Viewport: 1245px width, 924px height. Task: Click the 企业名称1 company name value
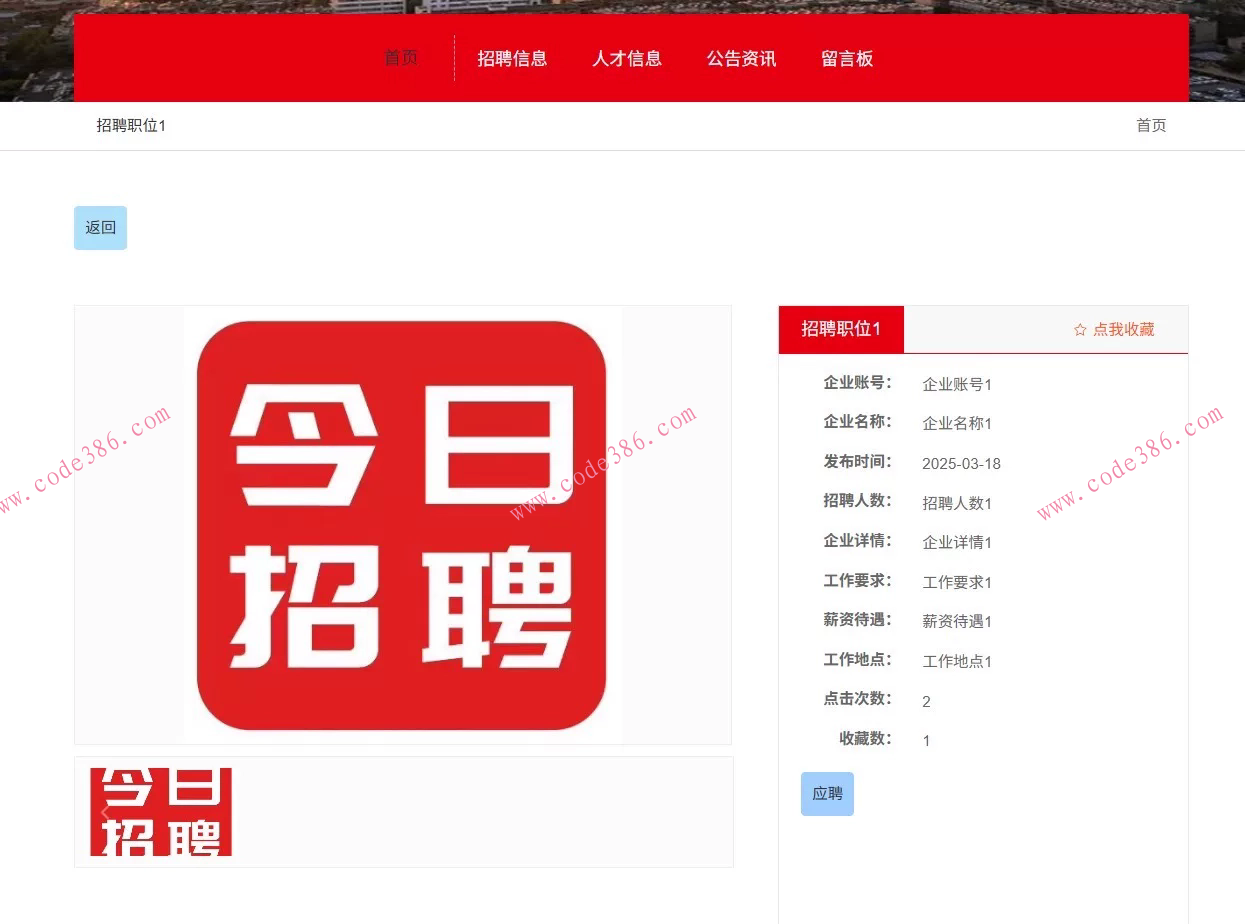[x=956, y=423]
